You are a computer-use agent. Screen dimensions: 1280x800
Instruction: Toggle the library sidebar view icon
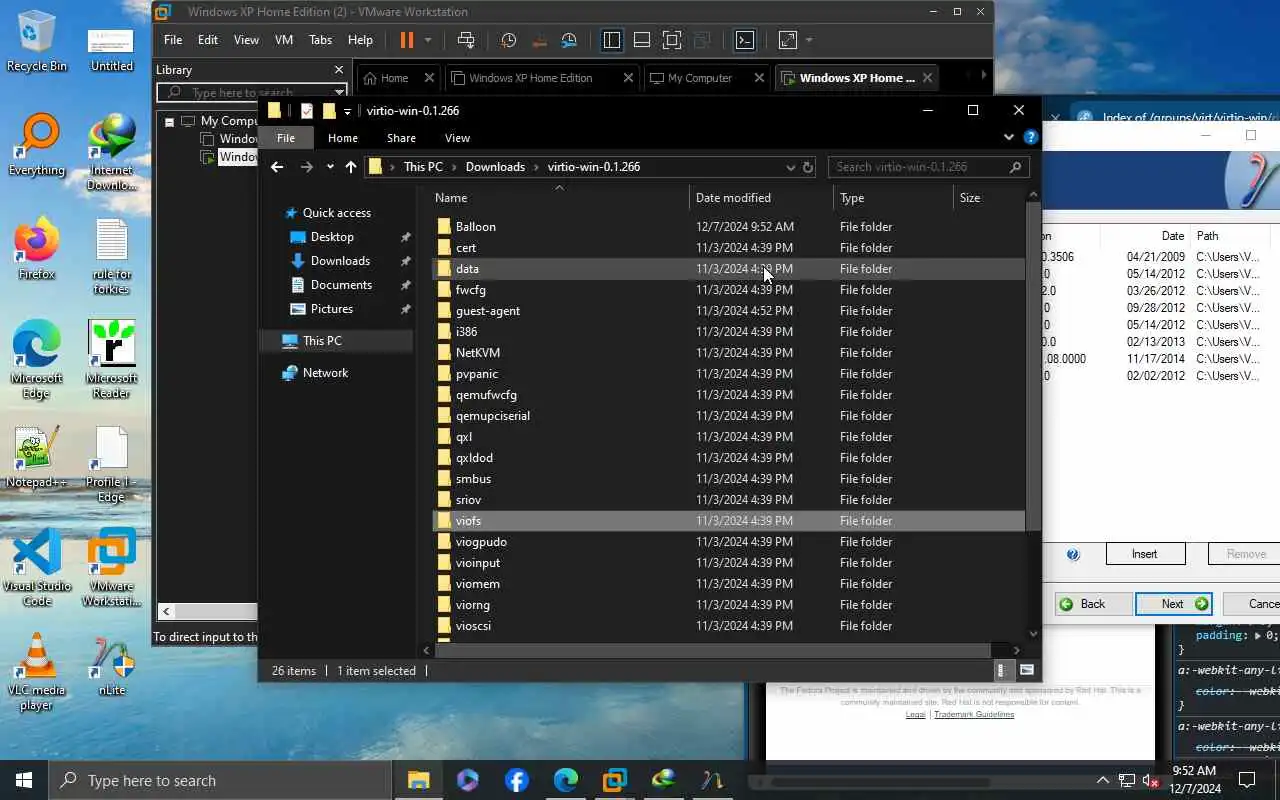612,40
